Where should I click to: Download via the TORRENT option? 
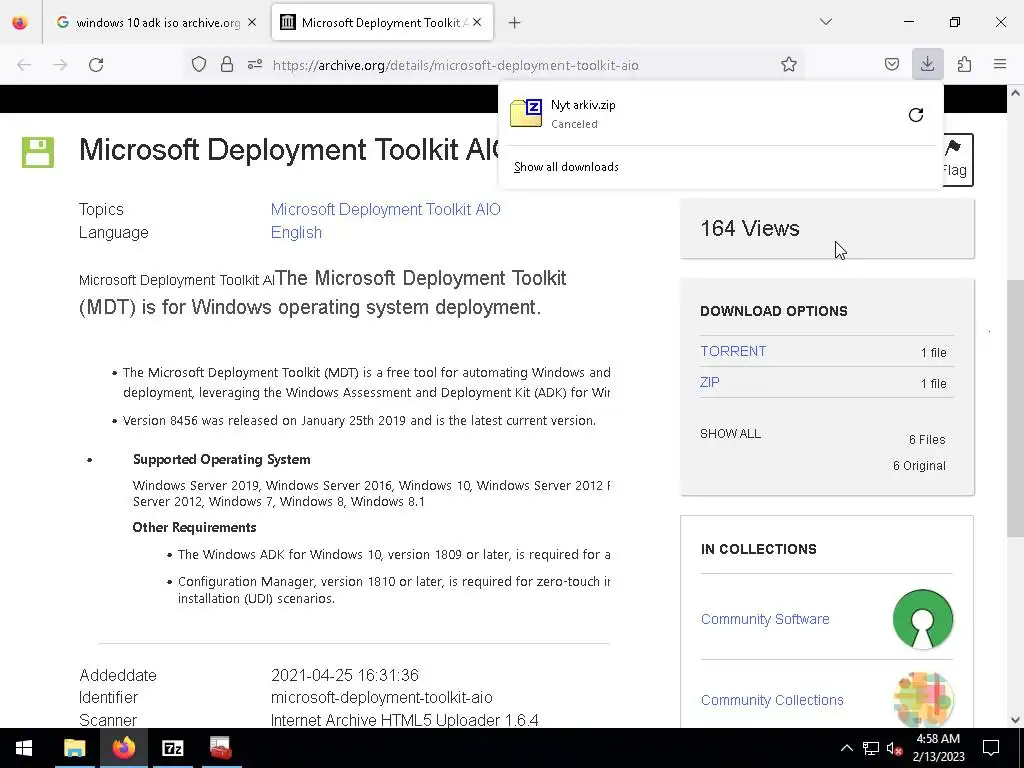(733, 351)
